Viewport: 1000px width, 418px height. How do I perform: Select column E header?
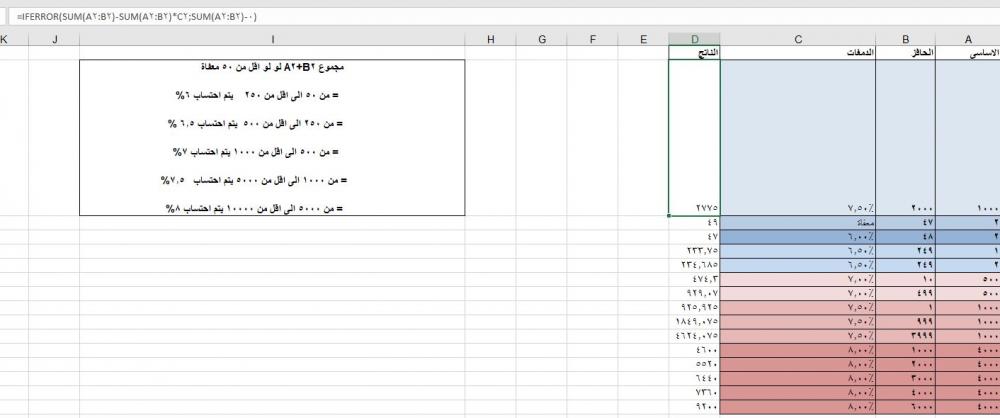click(x=644, y=39)
